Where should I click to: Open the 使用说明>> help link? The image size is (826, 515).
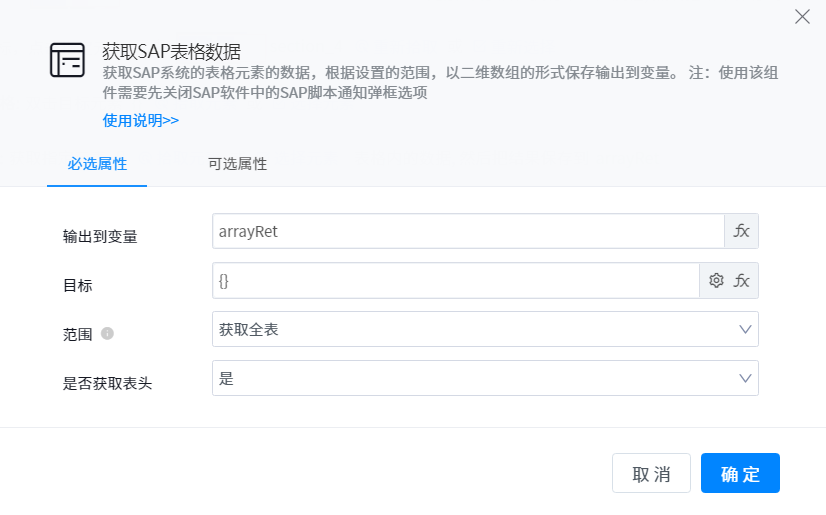click(x=140, y=120)
